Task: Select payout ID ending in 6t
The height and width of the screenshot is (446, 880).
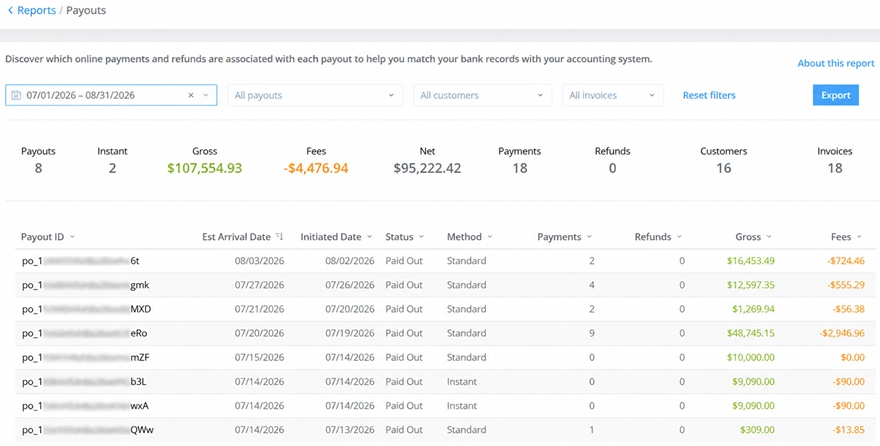Action: point(81,261)
